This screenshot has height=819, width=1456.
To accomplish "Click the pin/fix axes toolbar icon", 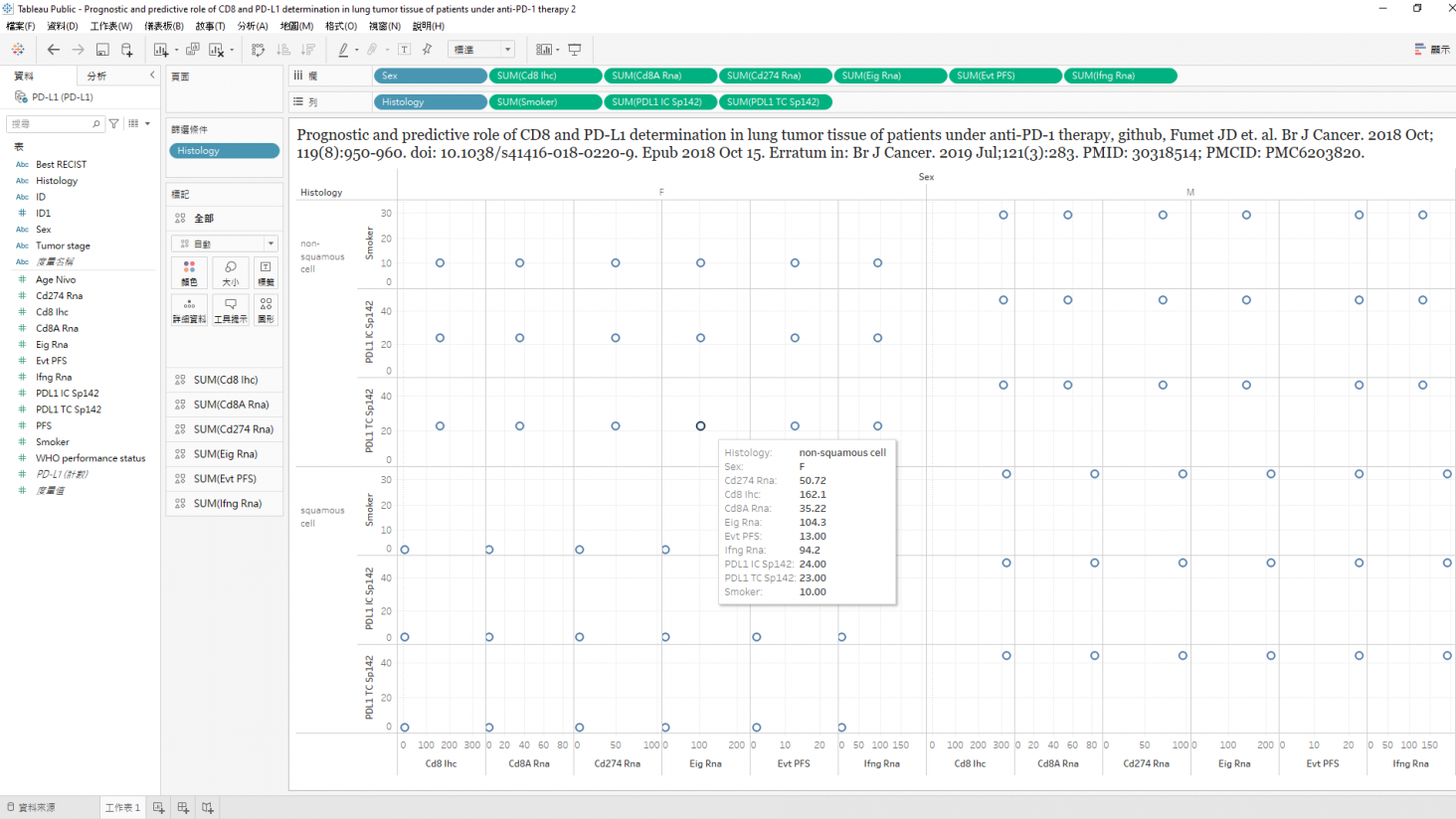I will pyautogui.click(x=428, y=50).
